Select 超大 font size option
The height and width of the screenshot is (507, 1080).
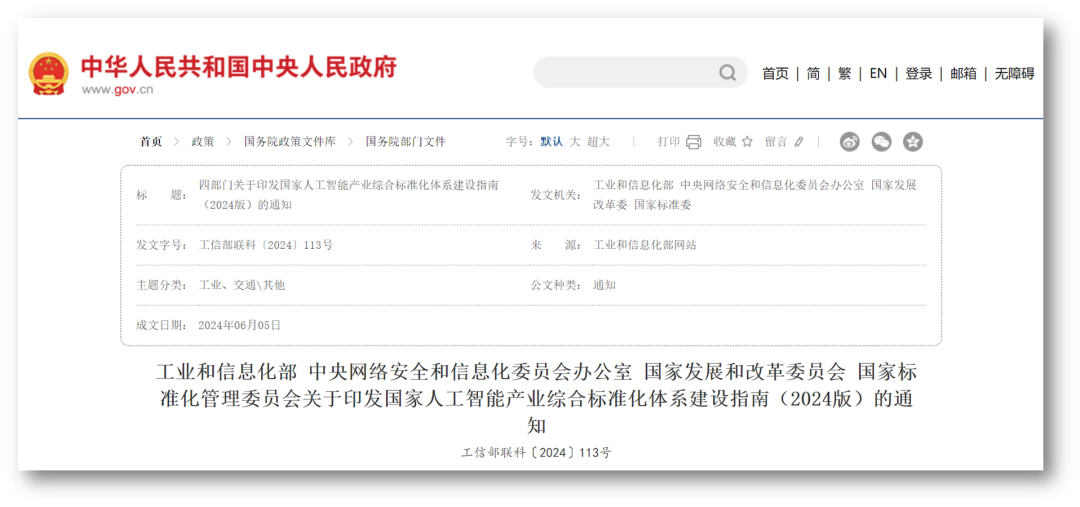[x=598, y=142]
